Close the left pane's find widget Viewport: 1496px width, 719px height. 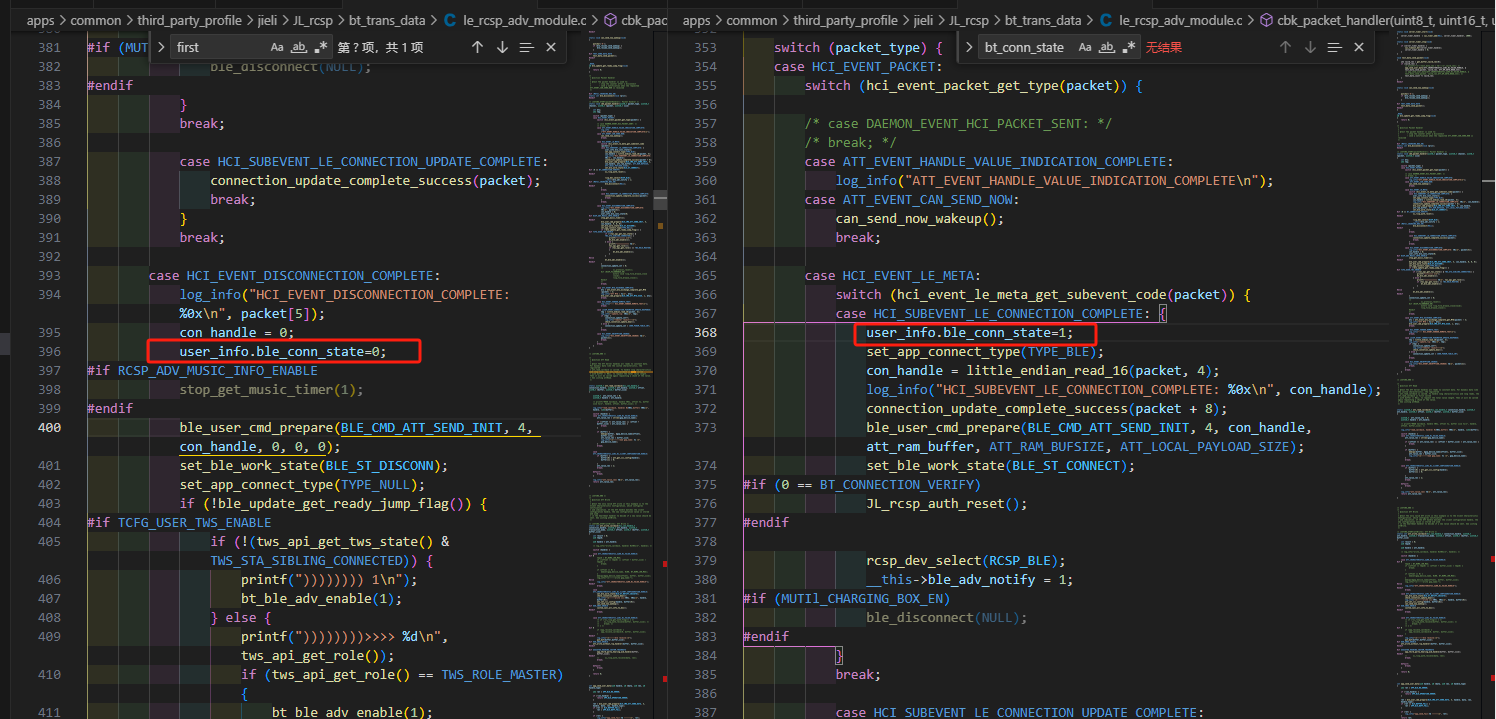(x=551, y=47)
